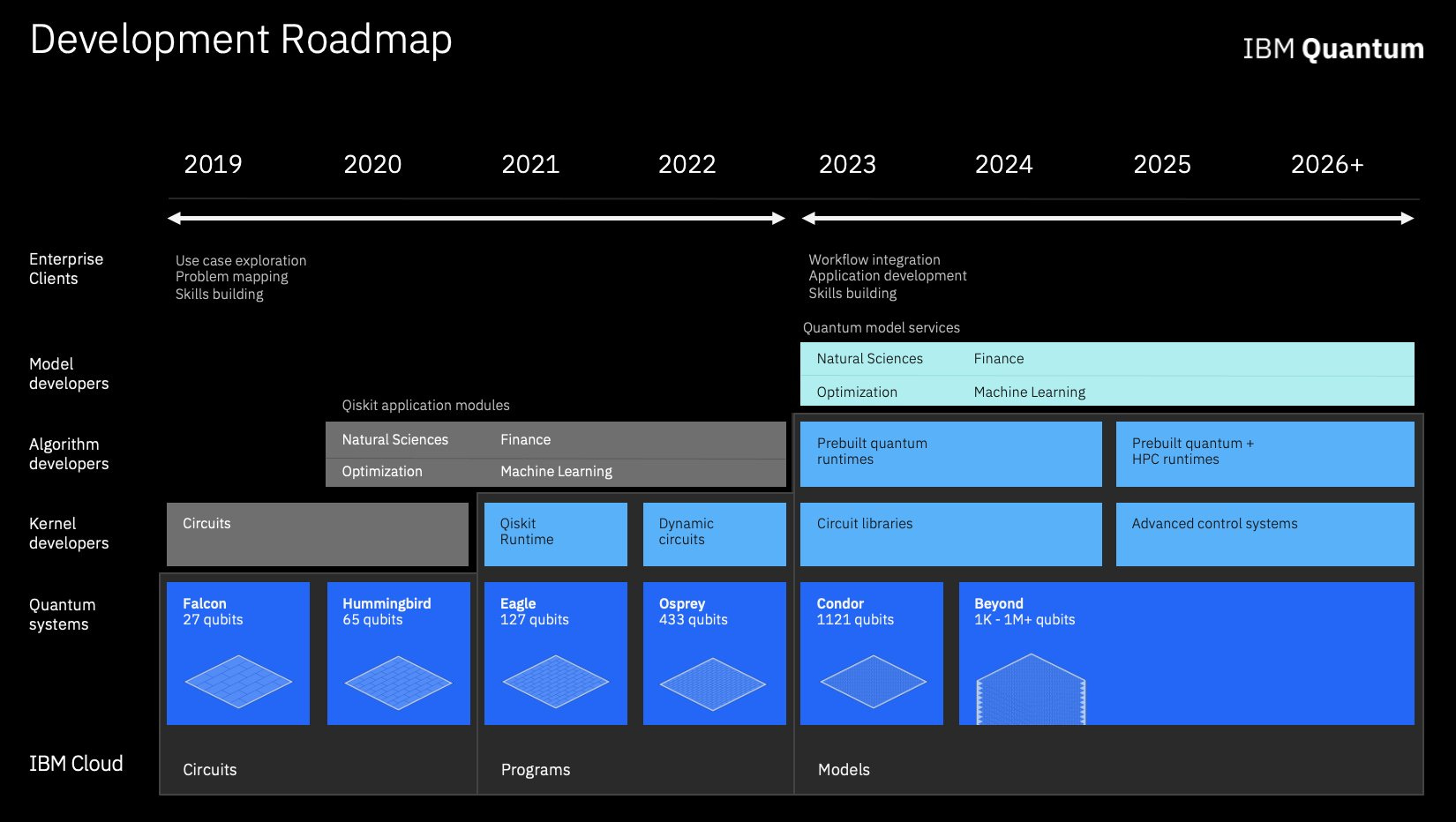Click Natural Sciences in Qiskit application modules
This screenshot has width=1456, height=822.
(x=395, y=439)
